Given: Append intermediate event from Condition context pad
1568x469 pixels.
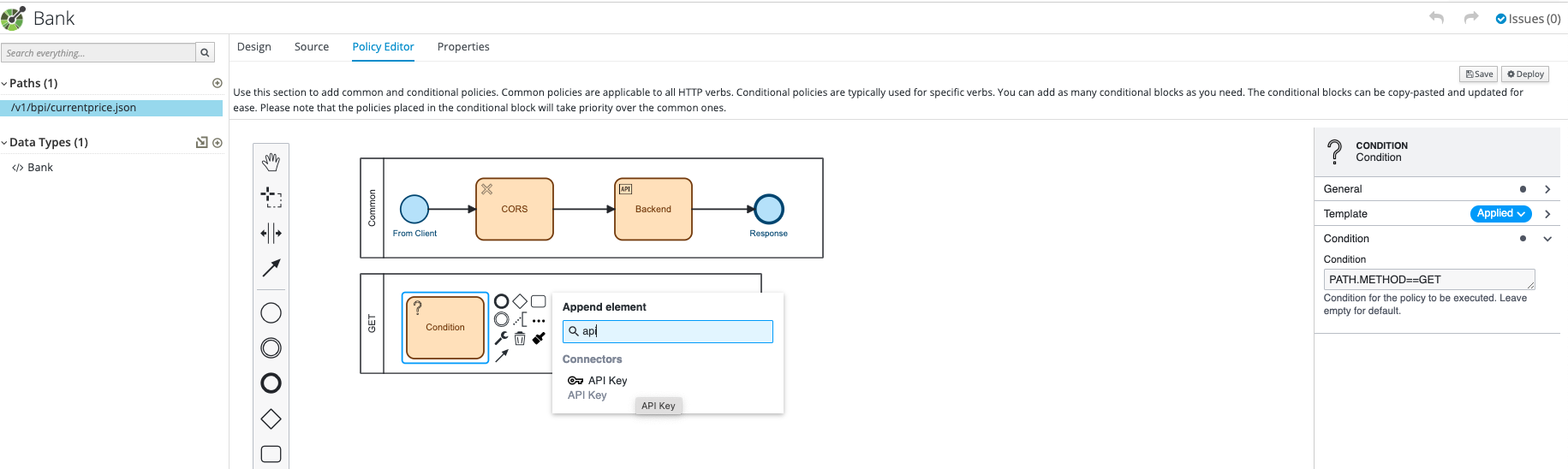Looking at the screenshot, I should click(x=502, y=319).
